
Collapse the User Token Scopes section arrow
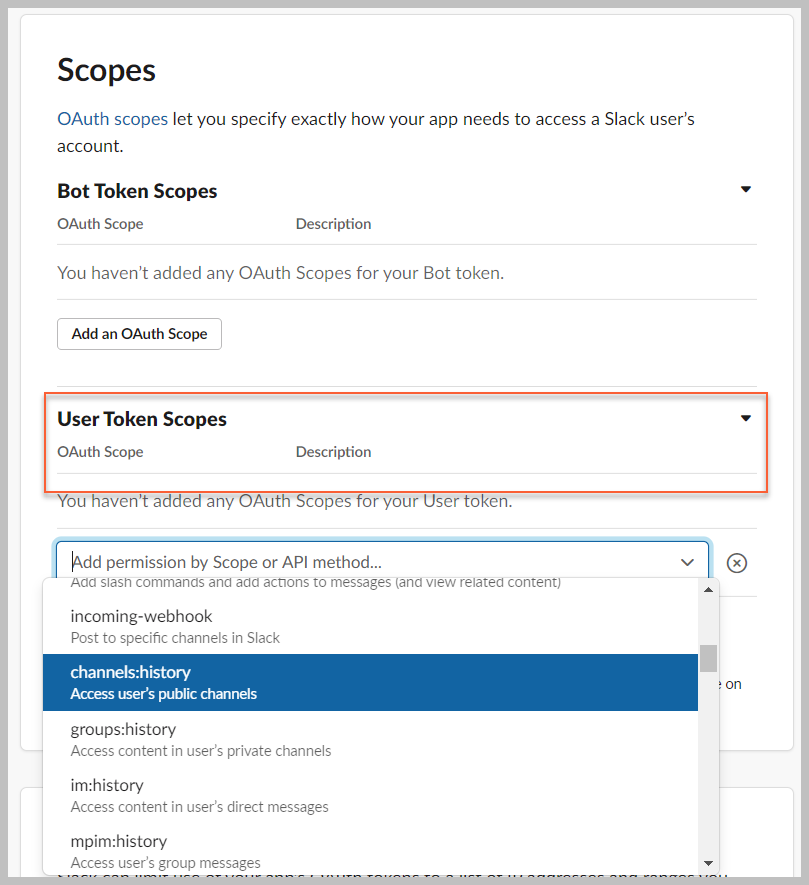(746, 418)
